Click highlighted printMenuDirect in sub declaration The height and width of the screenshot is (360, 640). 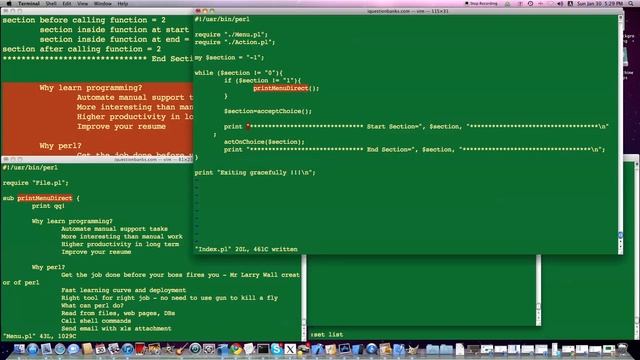click(44, 198)
